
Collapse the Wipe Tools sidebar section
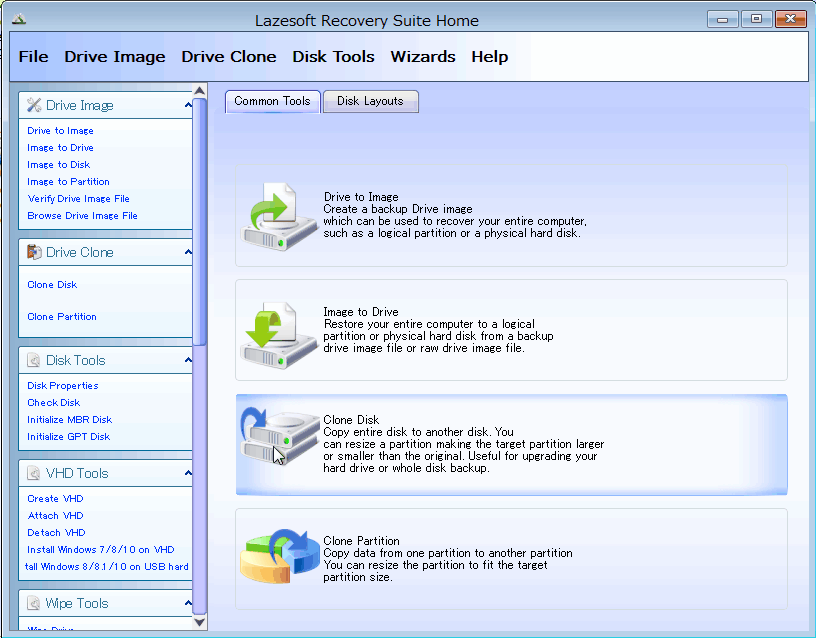pyautogui.click(x=188, y=603)
